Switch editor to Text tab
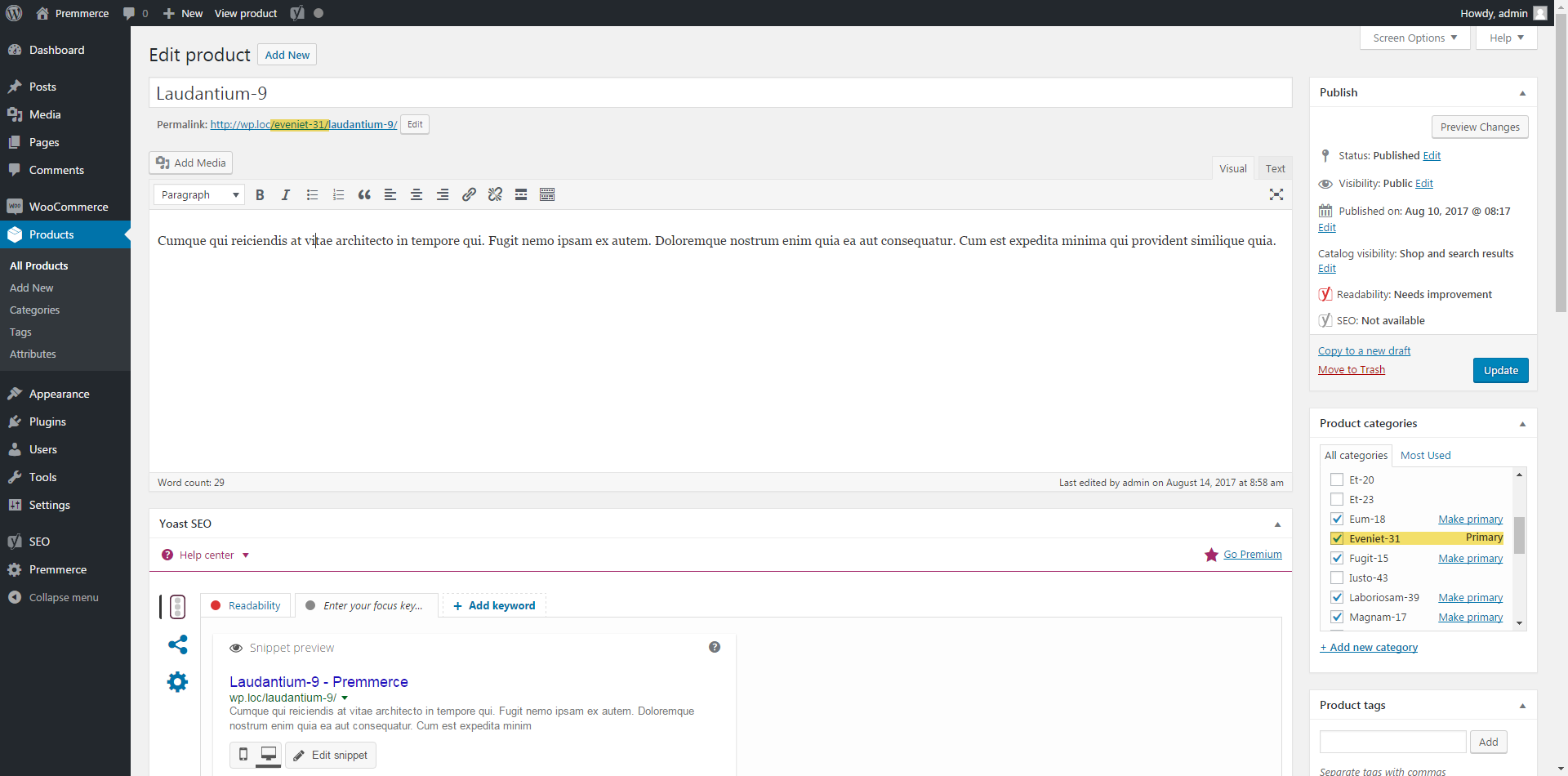1568x776 pixels. (x=1275, y=168)
